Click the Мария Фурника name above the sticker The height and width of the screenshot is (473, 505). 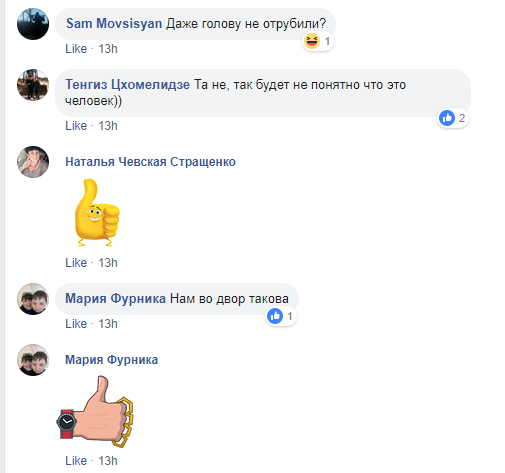pos(111,360)
